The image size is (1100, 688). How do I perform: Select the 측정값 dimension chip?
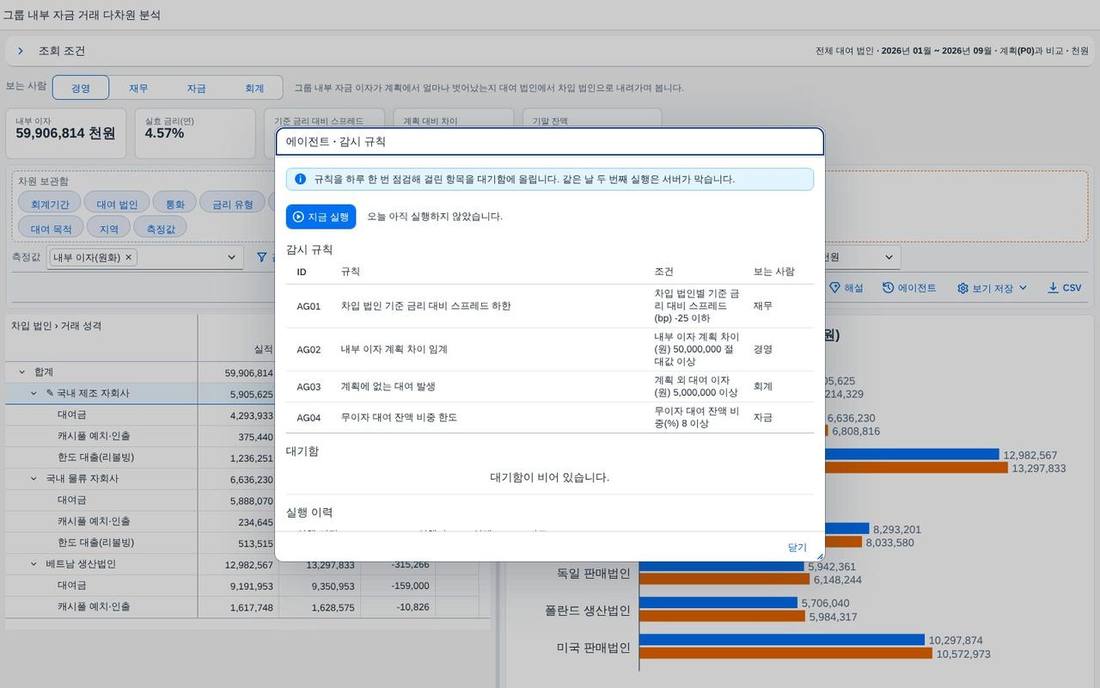[x=161, y=229]
